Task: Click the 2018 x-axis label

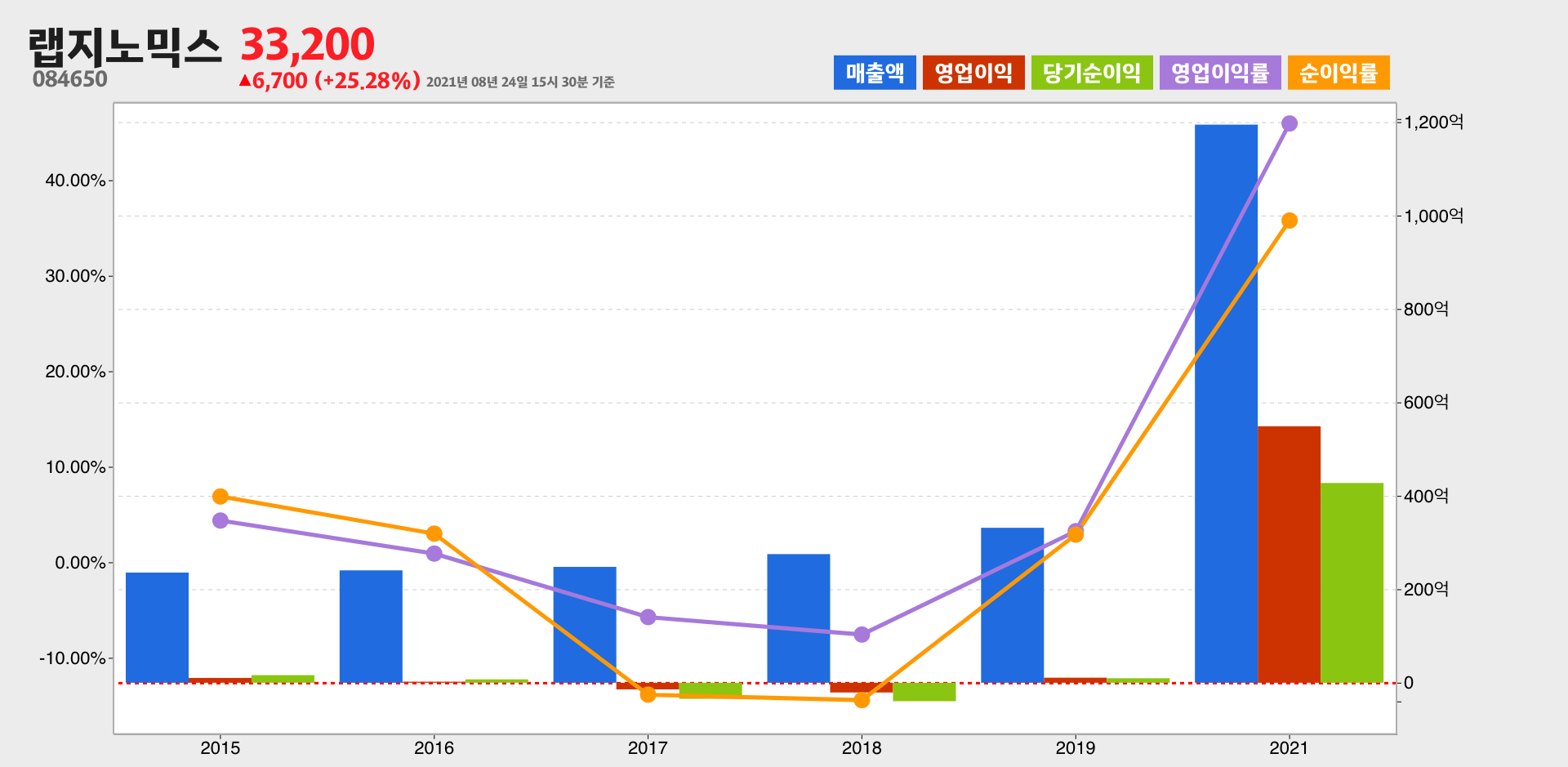Action: (862, 747)
